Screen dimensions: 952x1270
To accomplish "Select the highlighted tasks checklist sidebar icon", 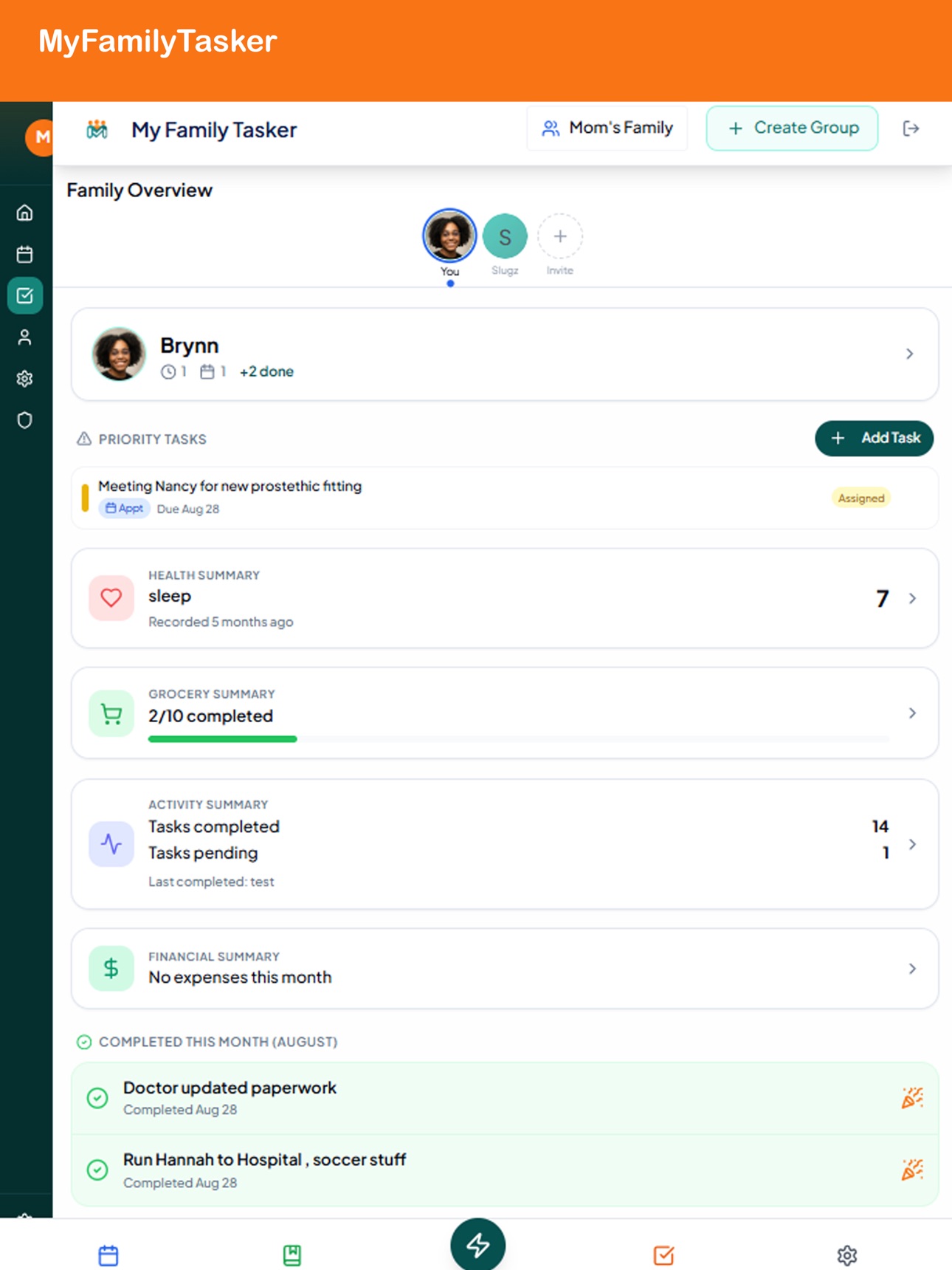I will 25,296.
